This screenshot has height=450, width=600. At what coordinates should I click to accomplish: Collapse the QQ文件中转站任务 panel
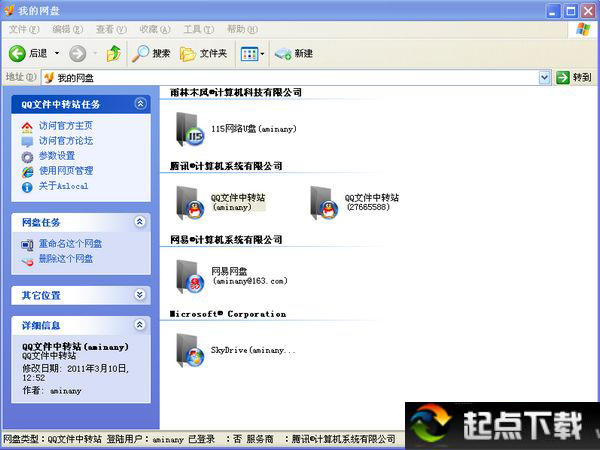coord(140,104)
